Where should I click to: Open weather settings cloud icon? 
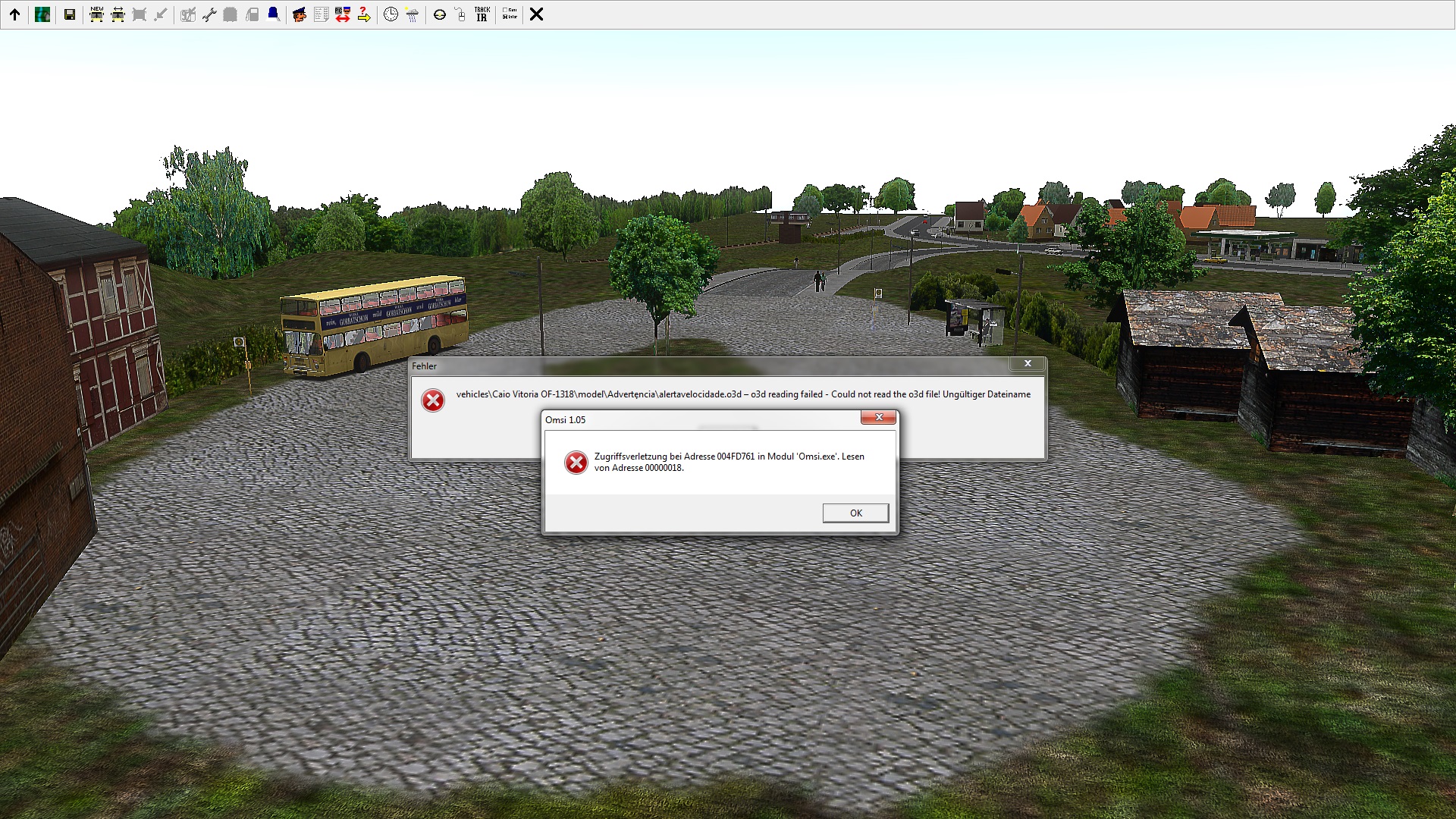tap(412, 14)
